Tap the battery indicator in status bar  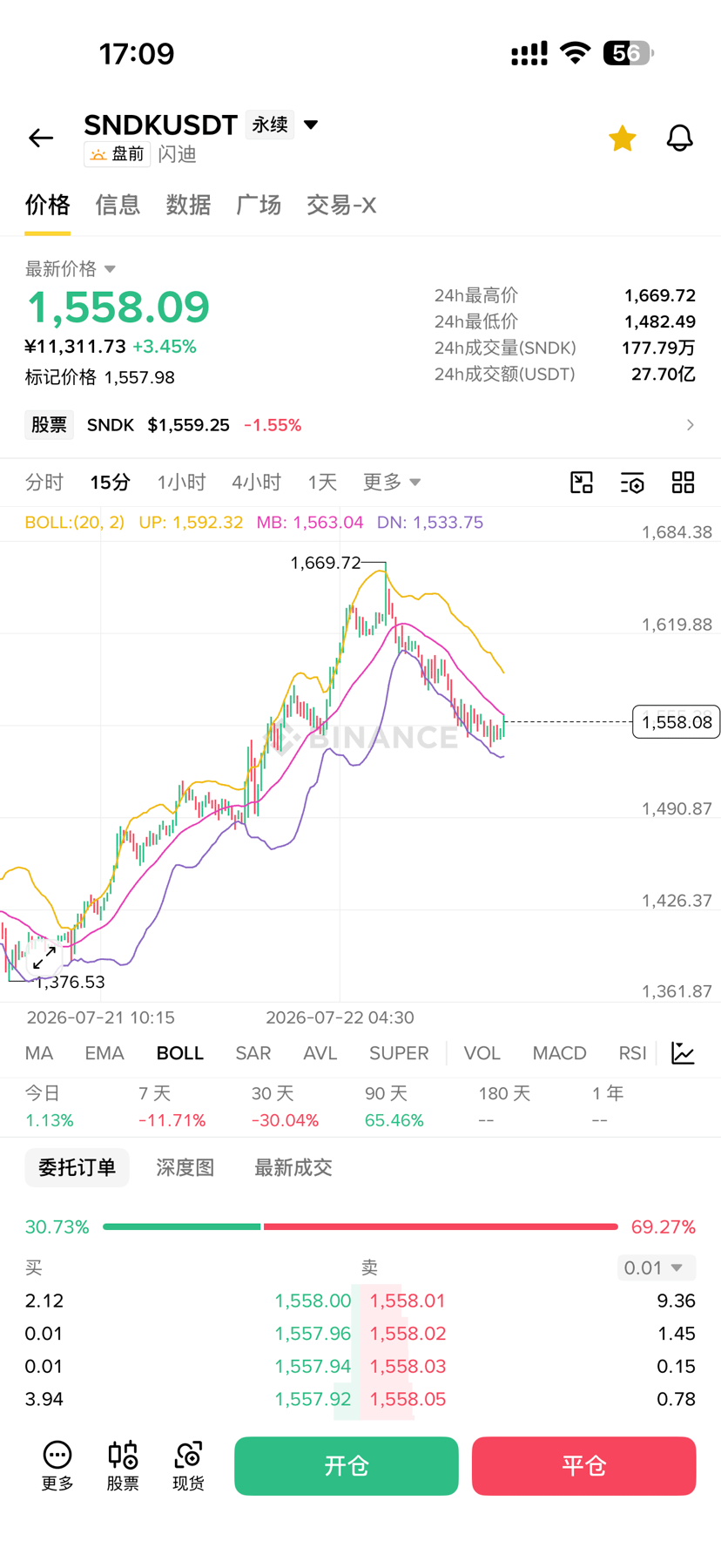click(628, 53)
